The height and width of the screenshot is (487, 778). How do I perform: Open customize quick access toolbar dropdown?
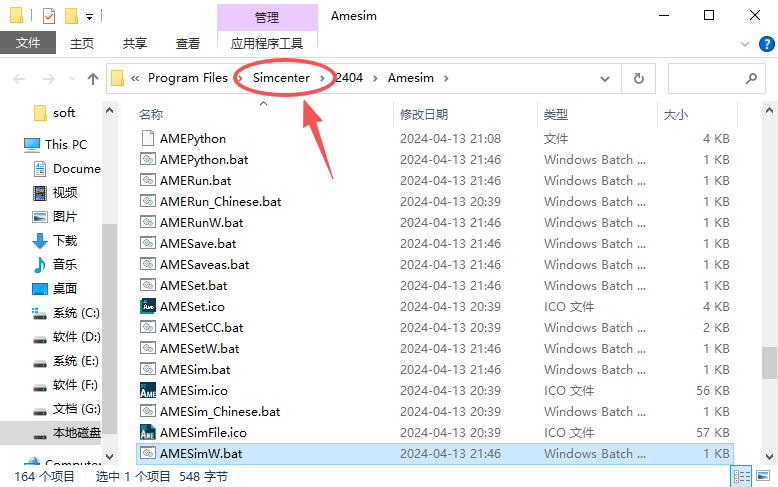89,16
